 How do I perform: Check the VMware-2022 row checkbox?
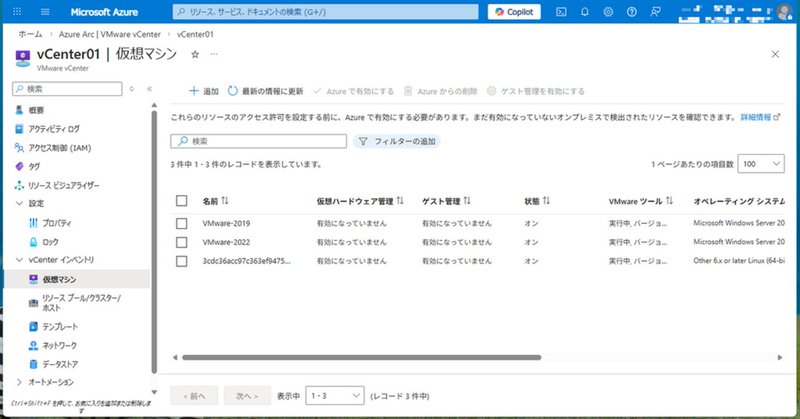[x=182, y=242]
